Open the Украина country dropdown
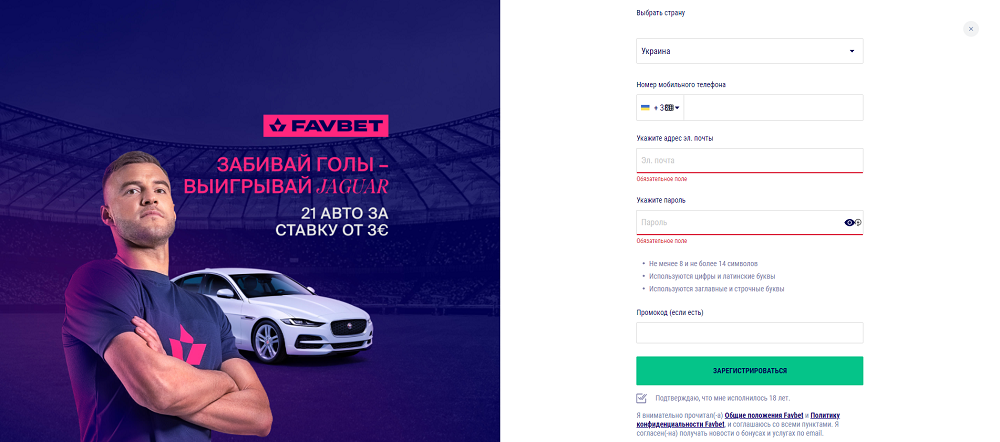The width and height of the screenshot is (1000, 442). [x=749, y=51]
